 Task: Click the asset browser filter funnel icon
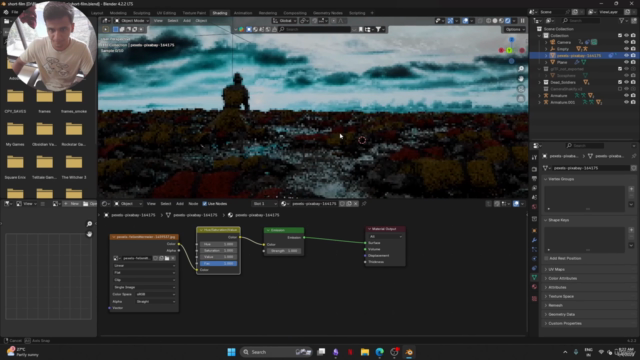pyautogui.click(x=378, y=29)
